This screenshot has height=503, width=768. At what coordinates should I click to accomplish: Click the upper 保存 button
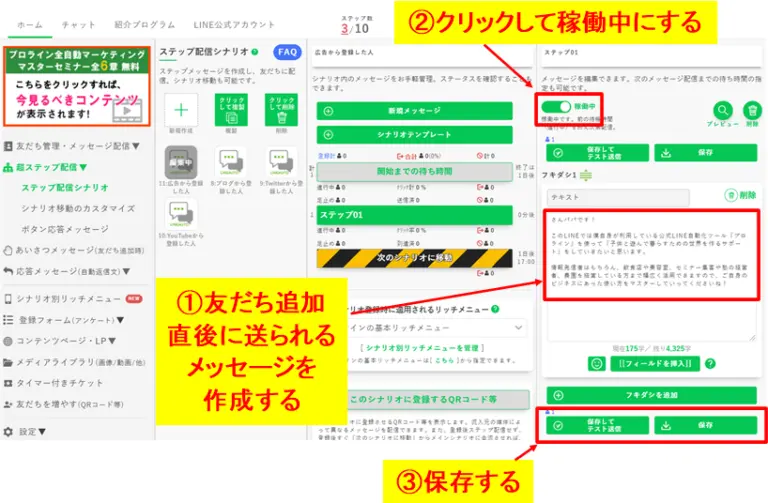[706, 153]
